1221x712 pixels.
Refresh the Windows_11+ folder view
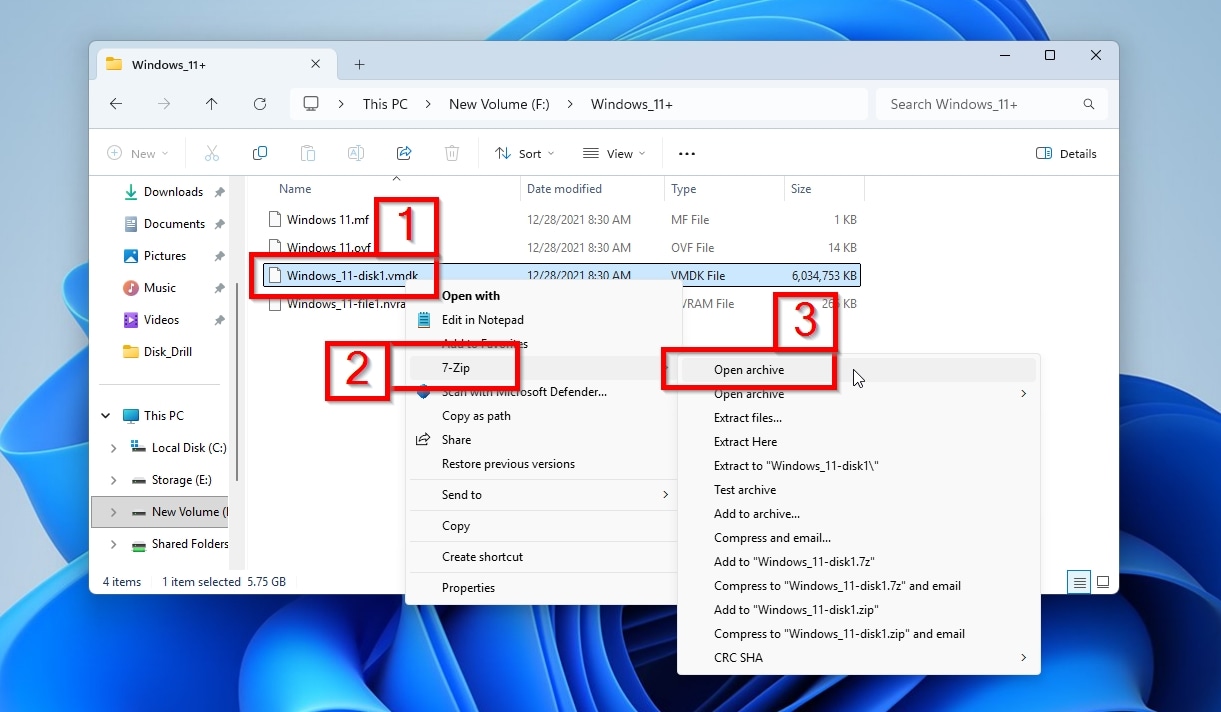(260, 104)
